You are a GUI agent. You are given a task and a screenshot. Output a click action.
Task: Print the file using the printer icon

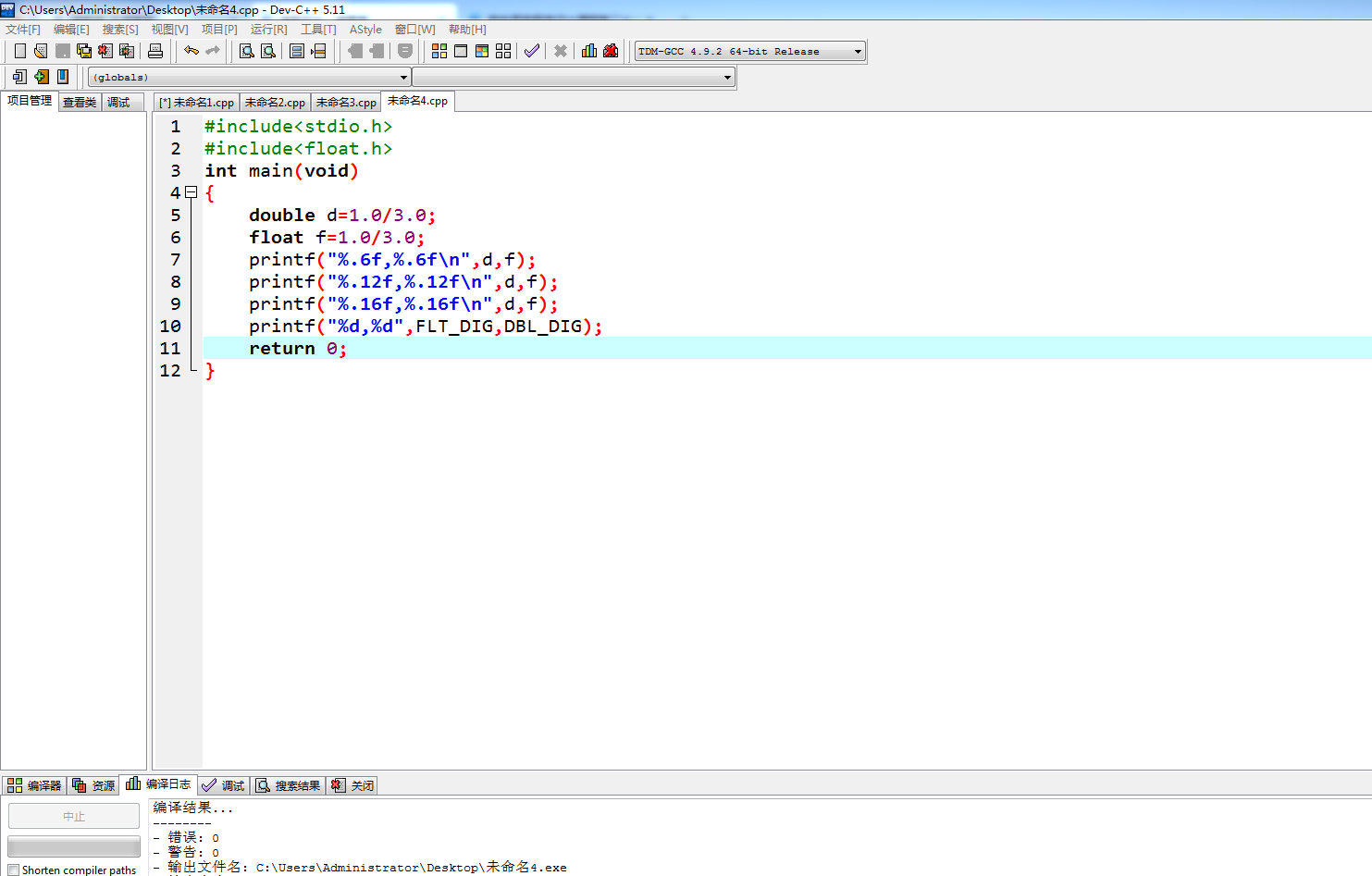click(x=155, y=51)
